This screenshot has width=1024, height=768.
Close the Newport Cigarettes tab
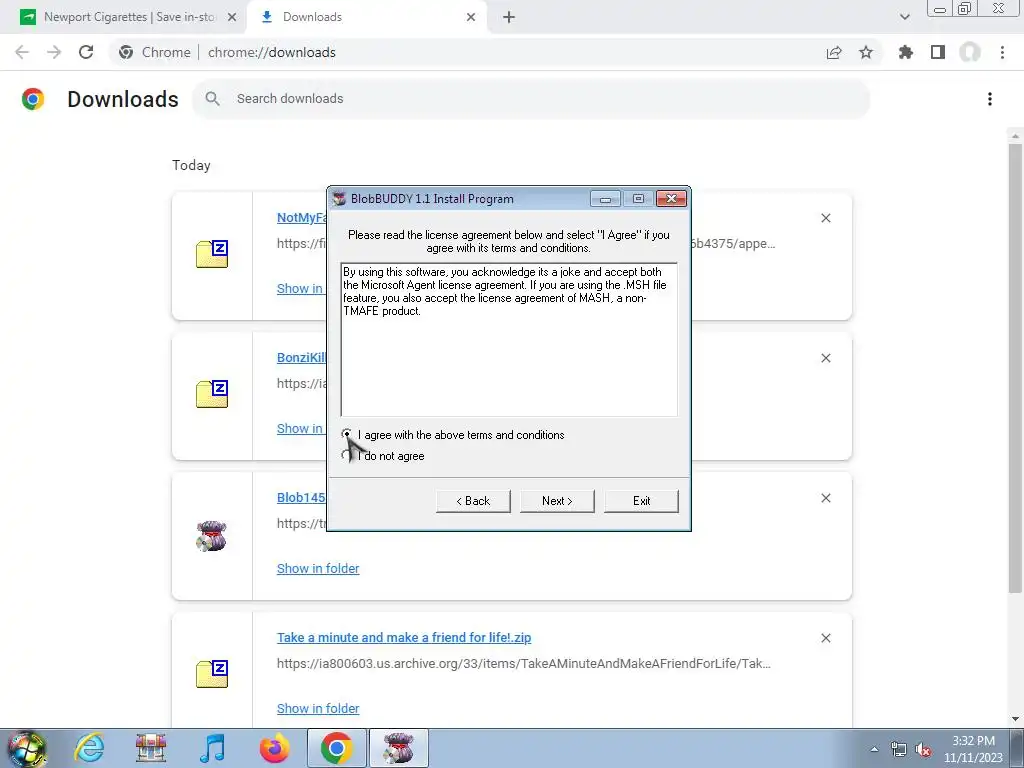(x=232, y=17)
